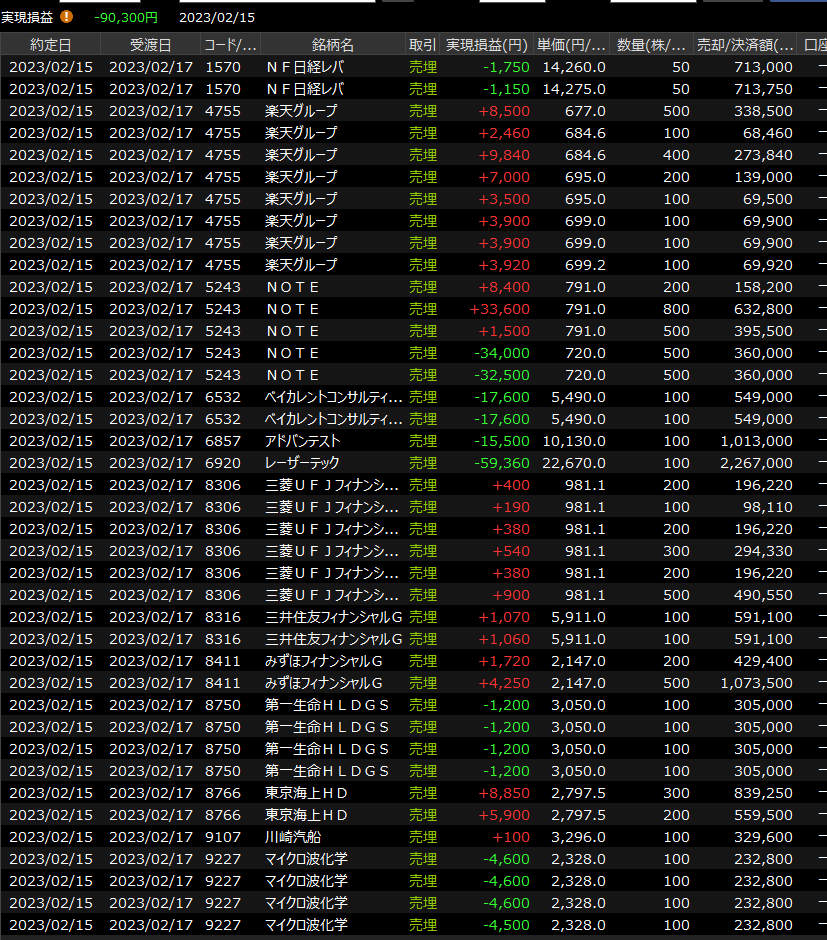Click the 売却/決済額 column header
827x940 pixels.
[x=745, y=45]
